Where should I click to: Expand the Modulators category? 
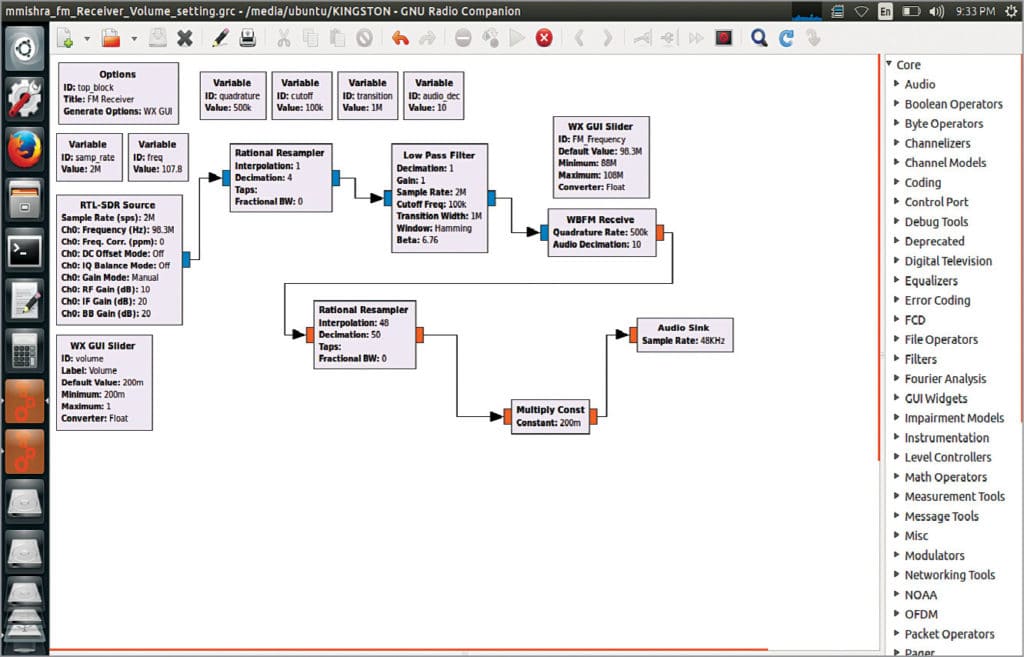934,555
